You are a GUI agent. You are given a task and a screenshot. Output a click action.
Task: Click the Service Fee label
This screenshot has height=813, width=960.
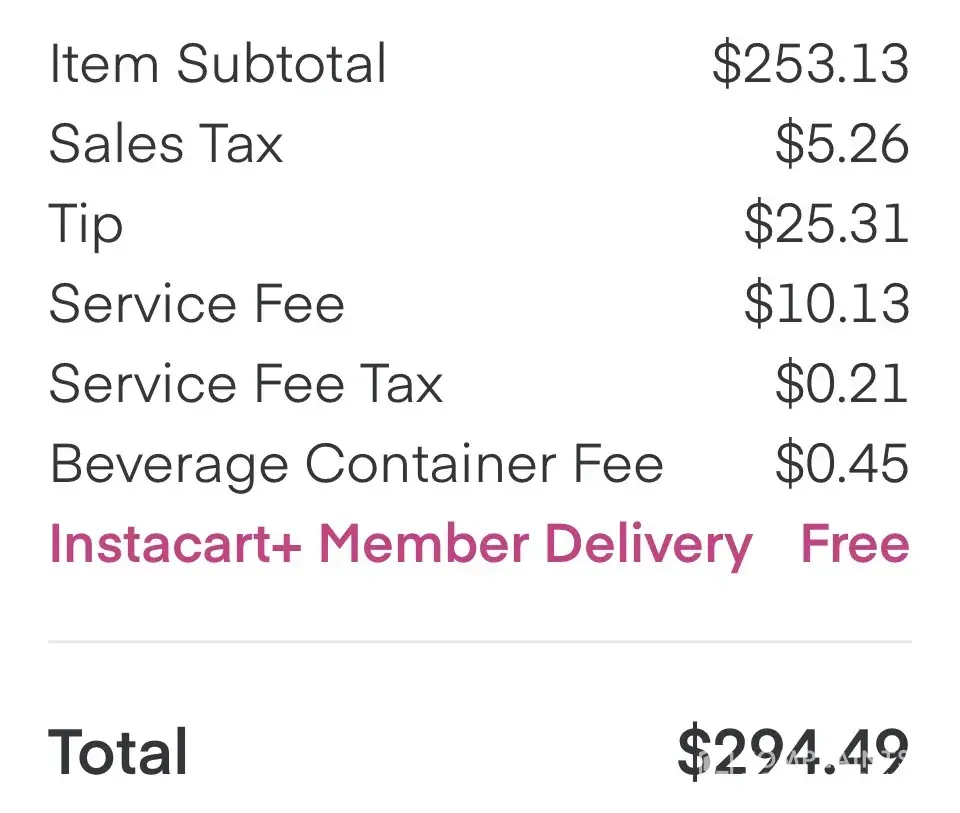(197, 304)
